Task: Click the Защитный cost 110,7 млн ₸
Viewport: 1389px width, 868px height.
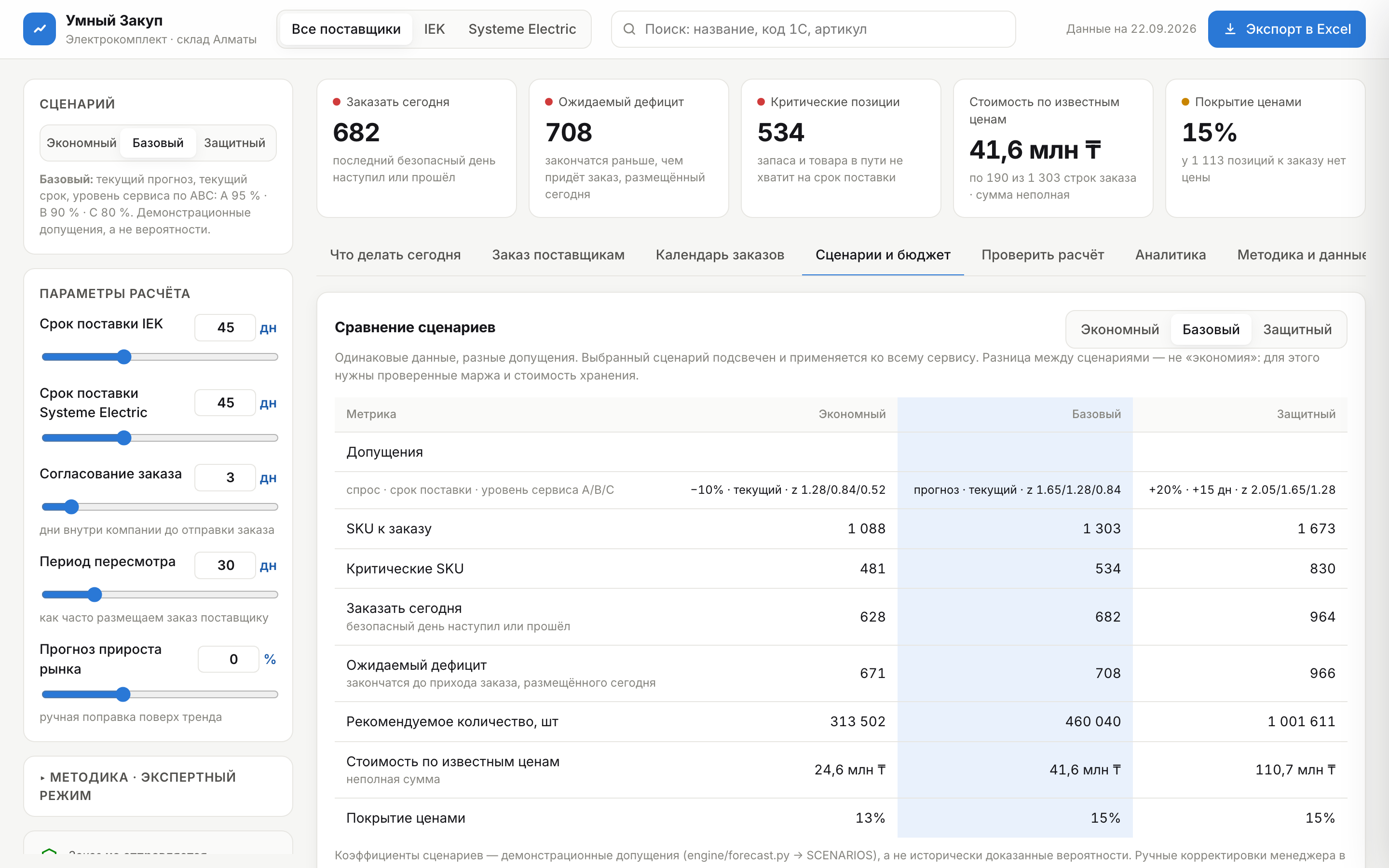Action: click(1295, 769)
